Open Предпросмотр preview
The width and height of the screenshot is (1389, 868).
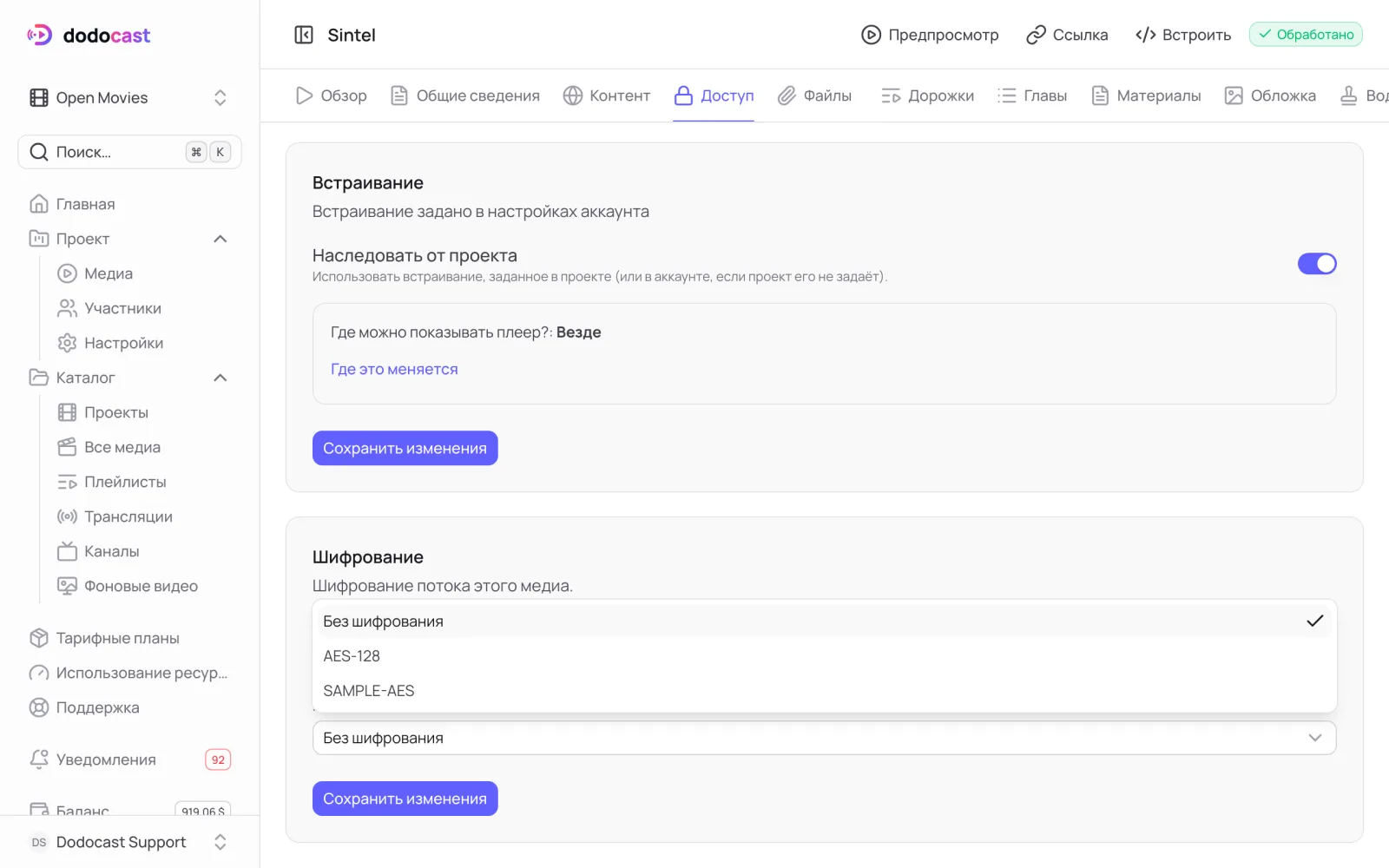click(930, 35)
